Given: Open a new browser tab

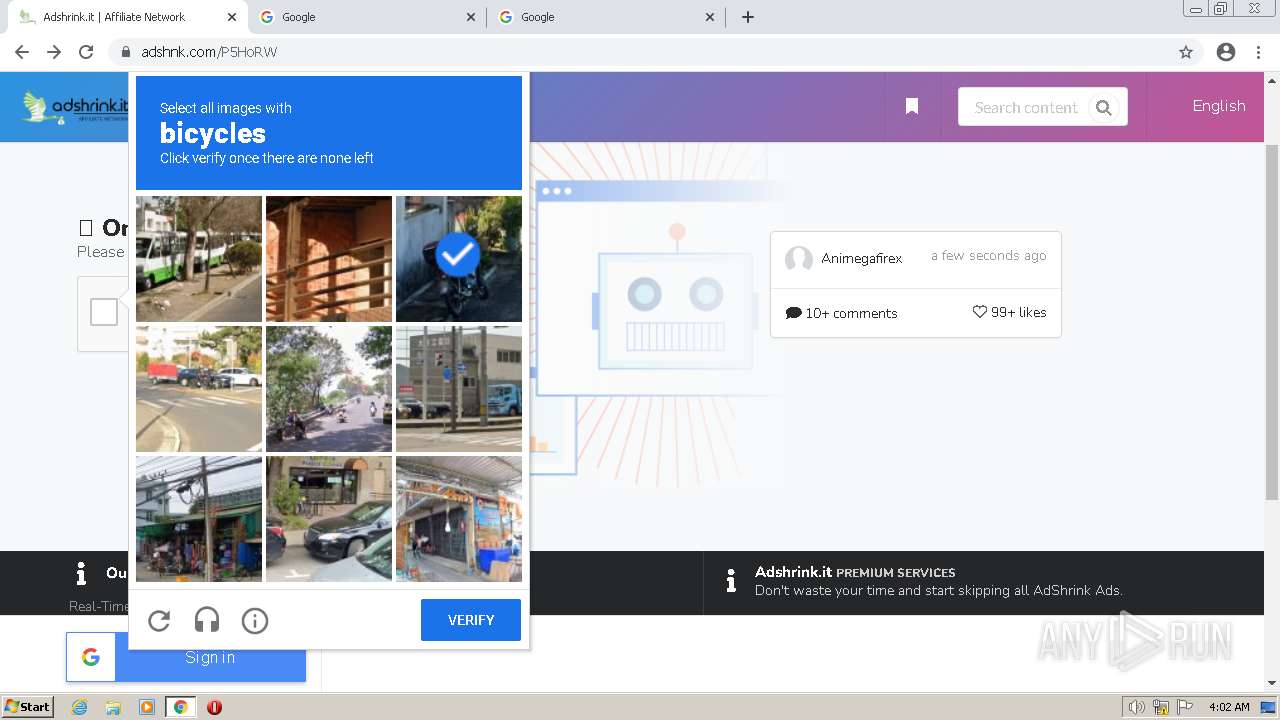Looking at the screenshot, I should tap(748, 17).
